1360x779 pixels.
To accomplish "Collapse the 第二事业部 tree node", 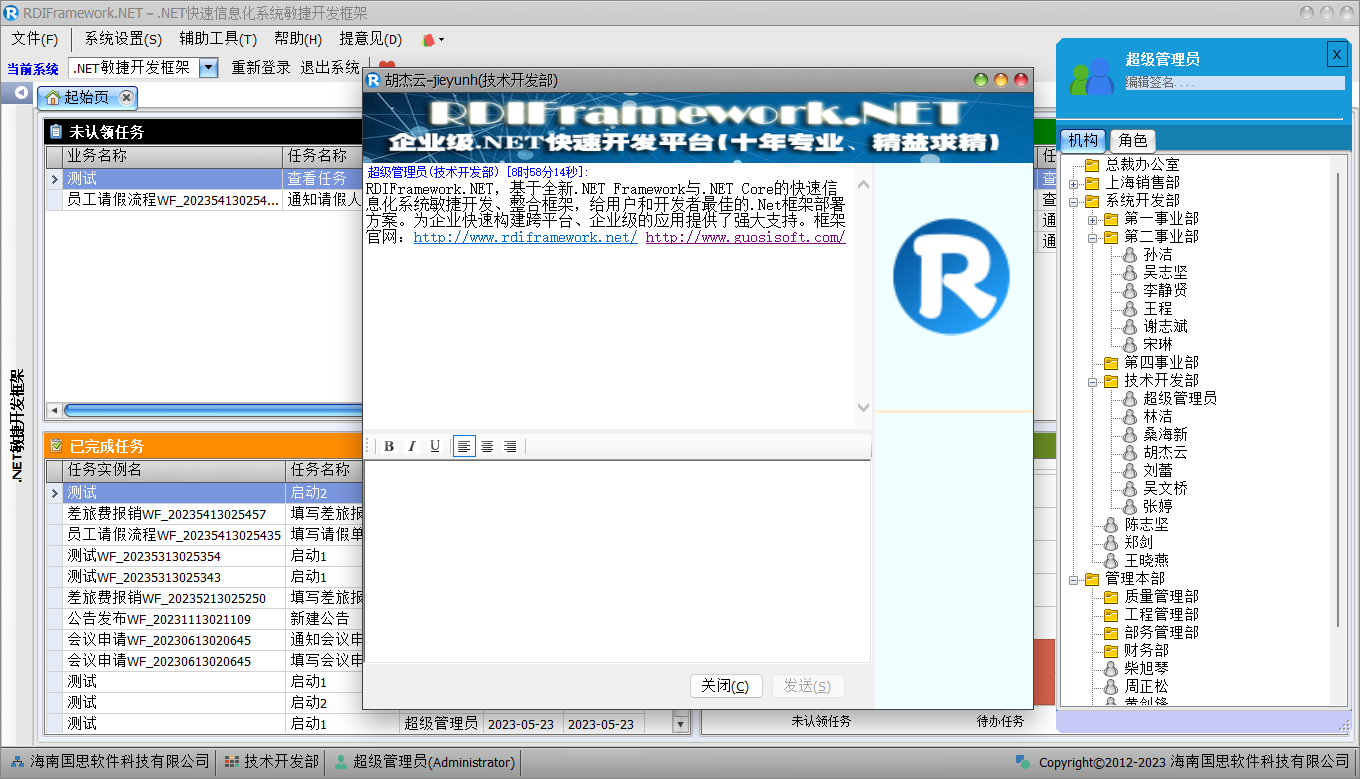I will click(x=1093, y=238).
